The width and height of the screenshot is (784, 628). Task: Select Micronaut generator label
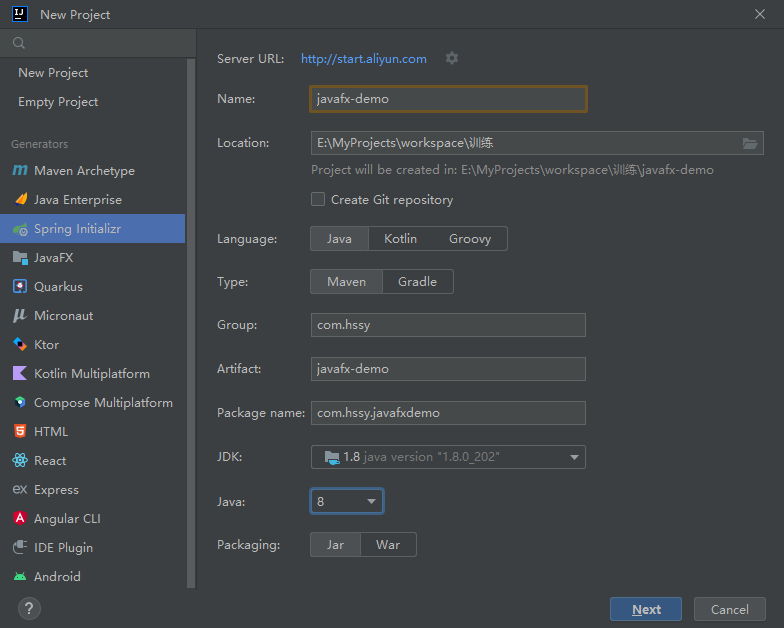click(64, 316)
